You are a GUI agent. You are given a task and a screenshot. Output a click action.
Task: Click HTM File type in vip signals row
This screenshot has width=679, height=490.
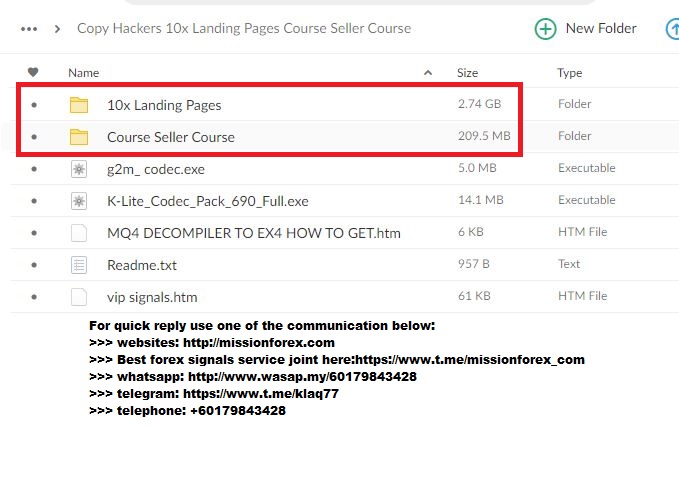tap(582, 296)
